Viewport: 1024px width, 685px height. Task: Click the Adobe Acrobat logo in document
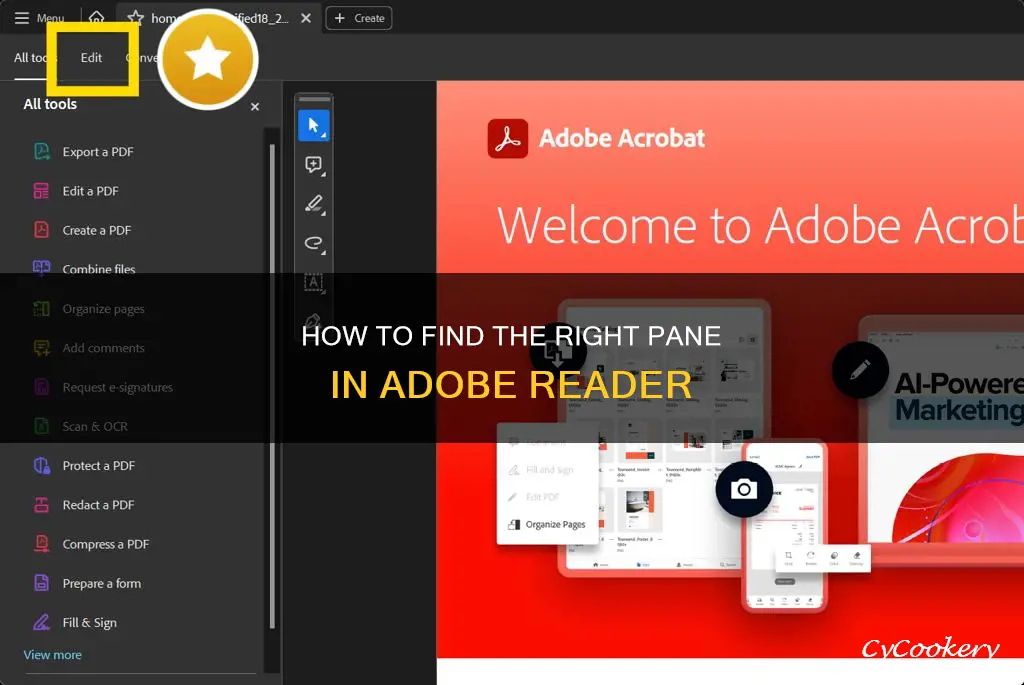pos(507,138)
